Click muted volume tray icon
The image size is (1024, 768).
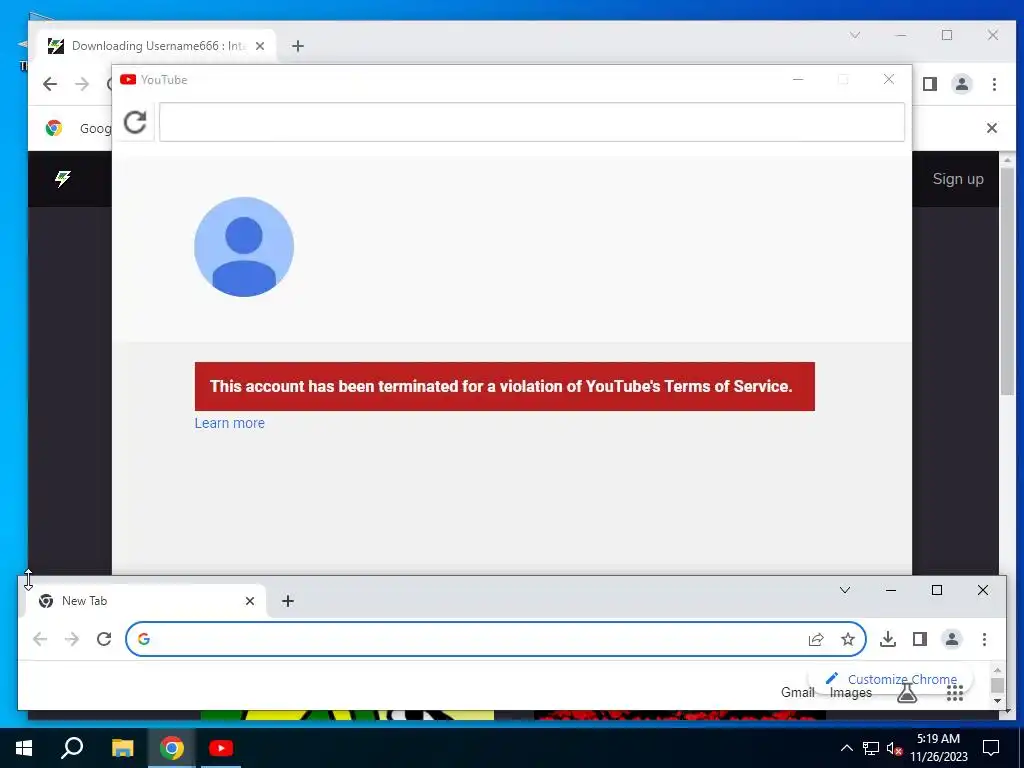pyautogui.click(x=894, y=748)
